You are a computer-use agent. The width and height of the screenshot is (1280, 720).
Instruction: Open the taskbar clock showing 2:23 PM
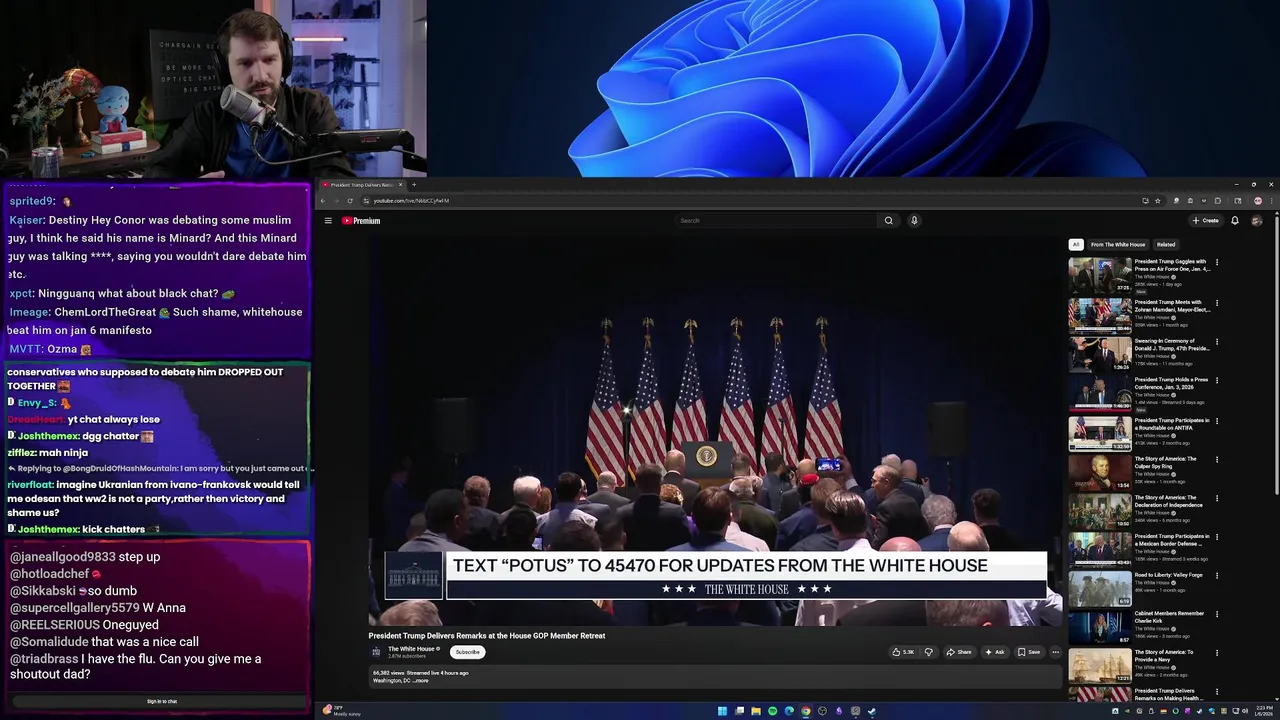point(1264,711)
